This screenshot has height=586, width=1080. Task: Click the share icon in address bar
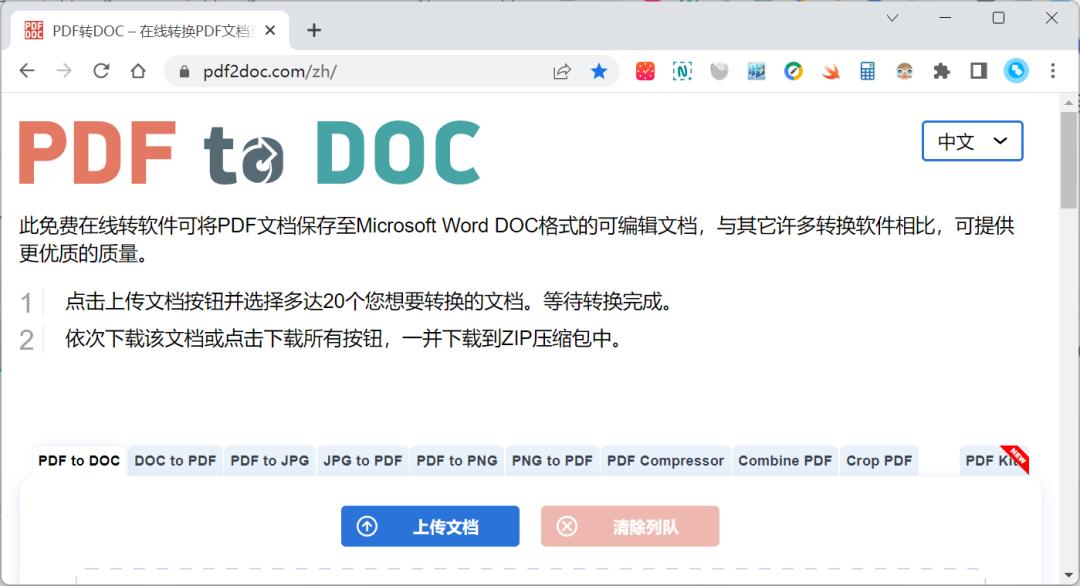(562, 70)
